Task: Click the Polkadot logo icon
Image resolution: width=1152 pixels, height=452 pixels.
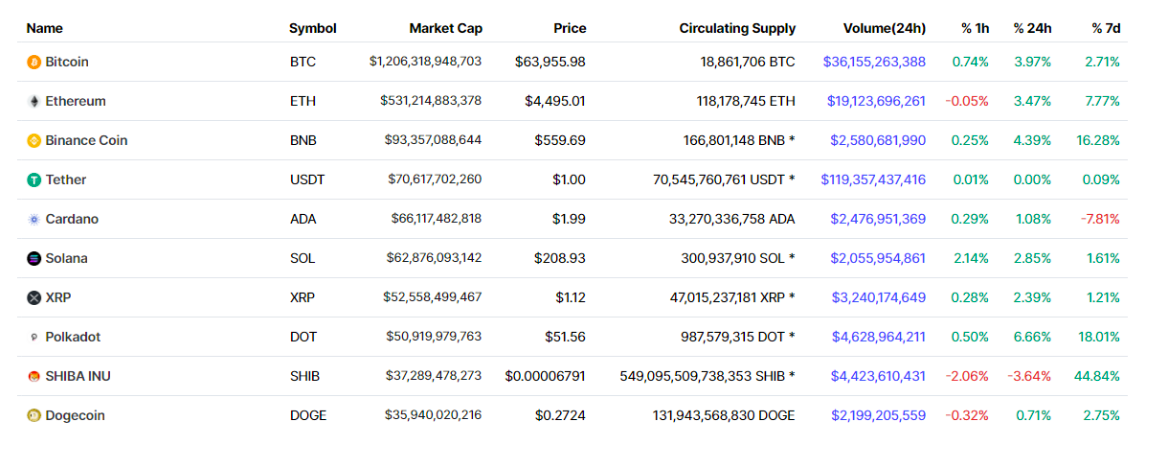Action: [x=34, y=337]
